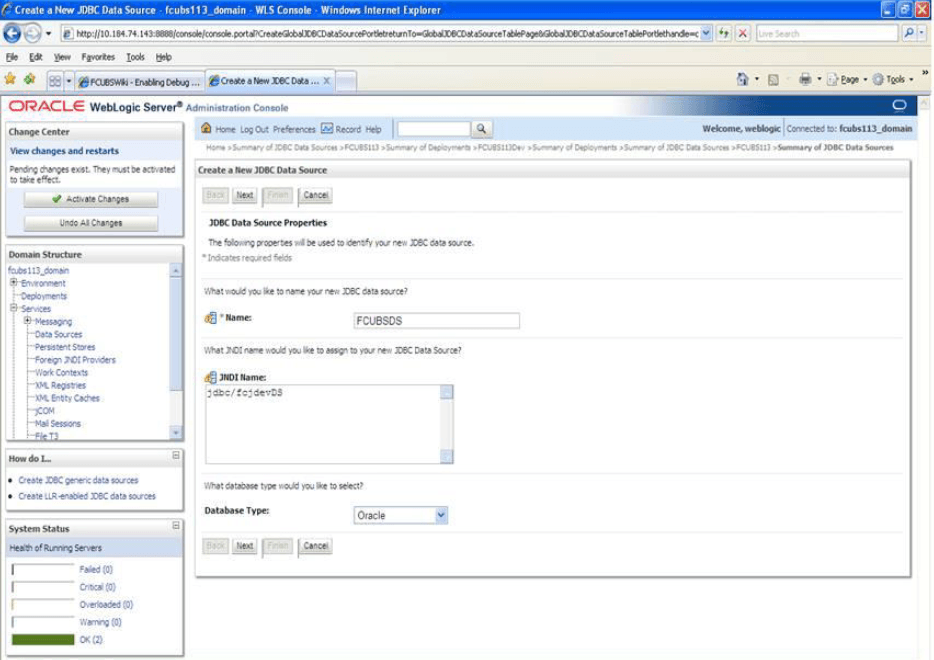Click the Oracle logo oval icon at top right

[x=899, y=105]
